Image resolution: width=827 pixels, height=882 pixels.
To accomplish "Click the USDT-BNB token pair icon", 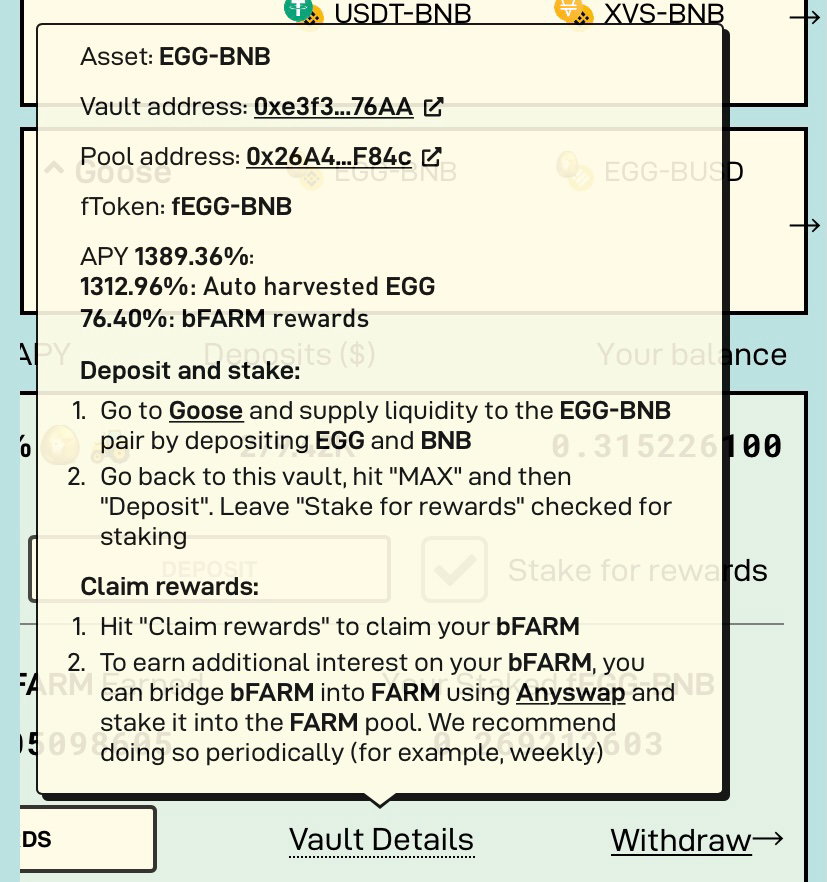I will 304,11.
